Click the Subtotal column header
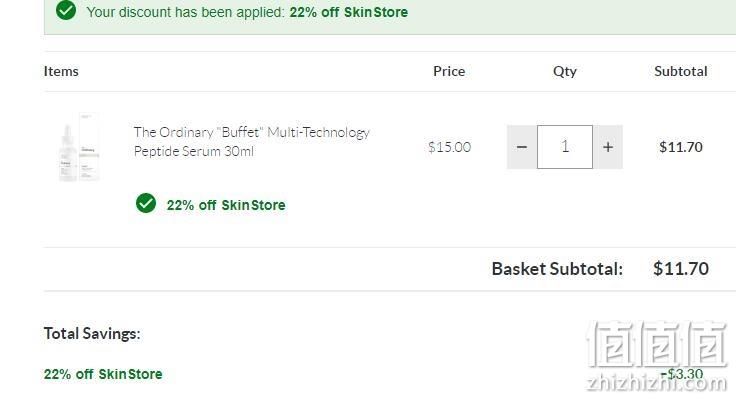The height and width of the screenshot is (400, 736). 681,71
